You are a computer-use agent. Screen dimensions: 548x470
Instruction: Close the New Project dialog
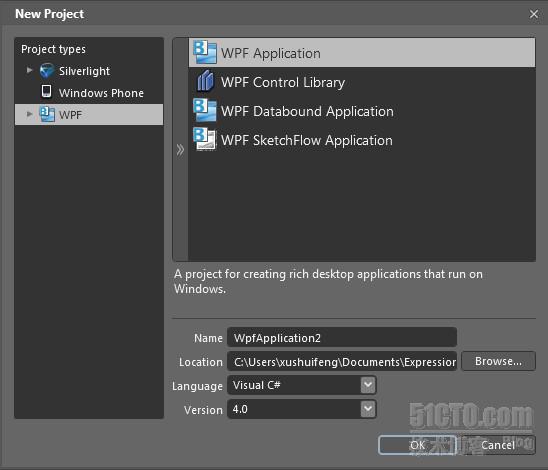click(534, 14)
